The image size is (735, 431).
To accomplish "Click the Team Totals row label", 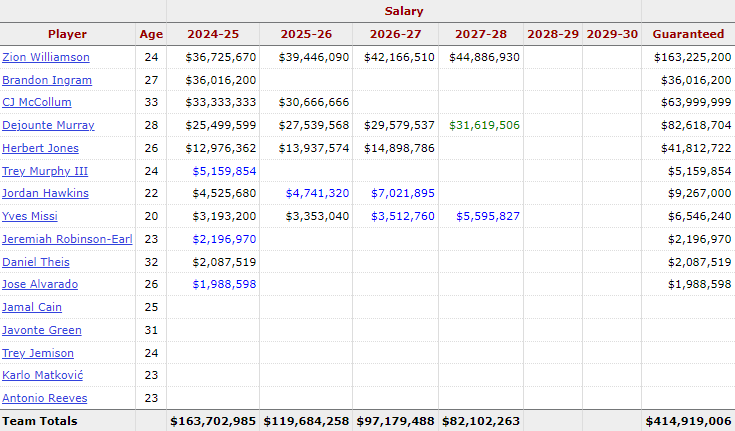I will [39, 421].
